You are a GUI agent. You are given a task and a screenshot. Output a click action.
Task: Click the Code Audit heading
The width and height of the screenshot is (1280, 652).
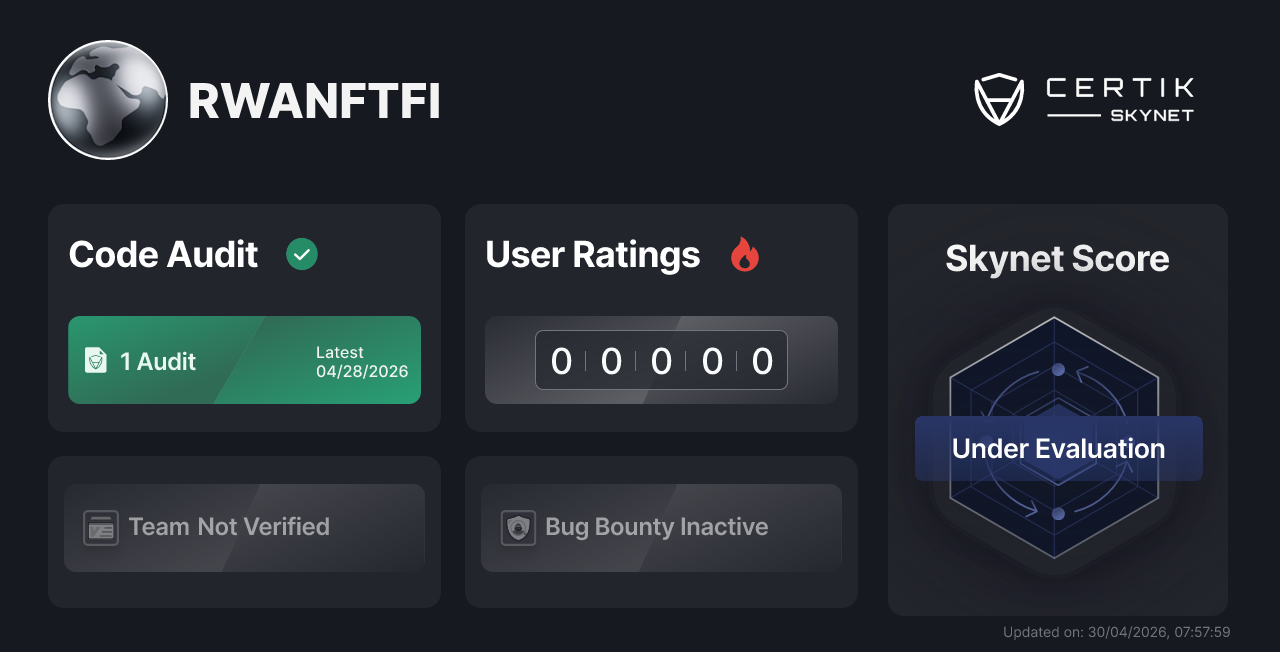click(x=163, y=255)
